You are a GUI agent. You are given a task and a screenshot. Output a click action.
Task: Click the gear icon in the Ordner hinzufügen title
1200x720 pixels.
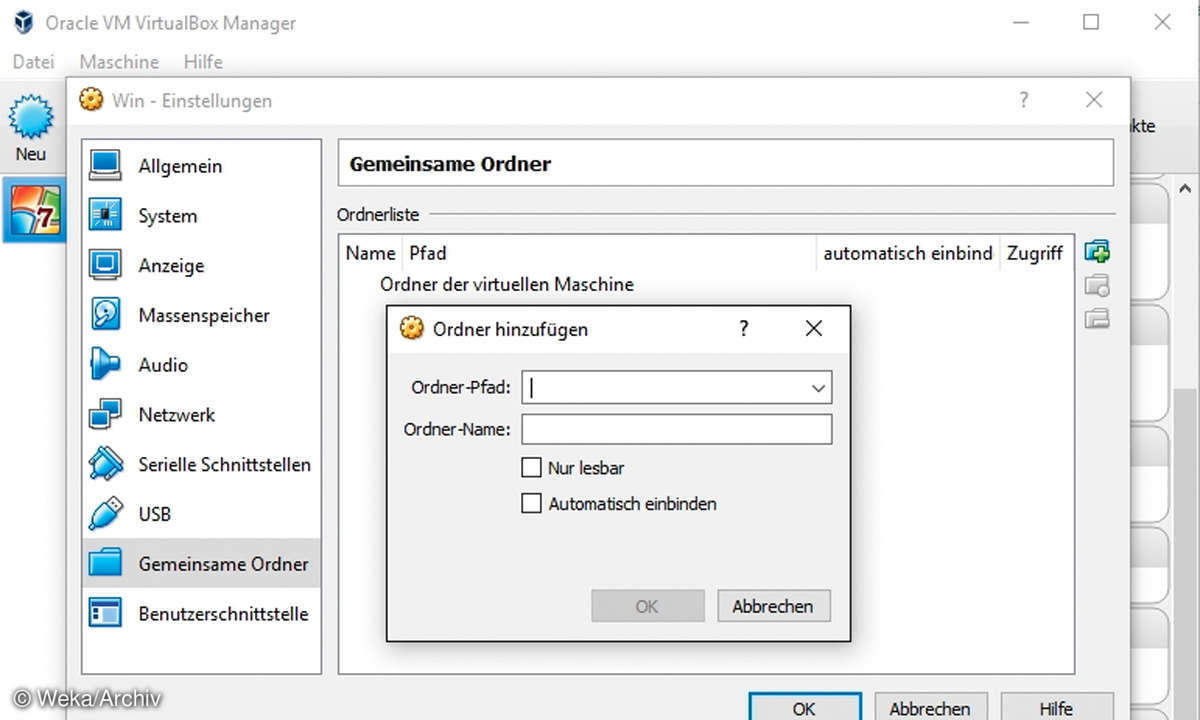pos(411,328)
